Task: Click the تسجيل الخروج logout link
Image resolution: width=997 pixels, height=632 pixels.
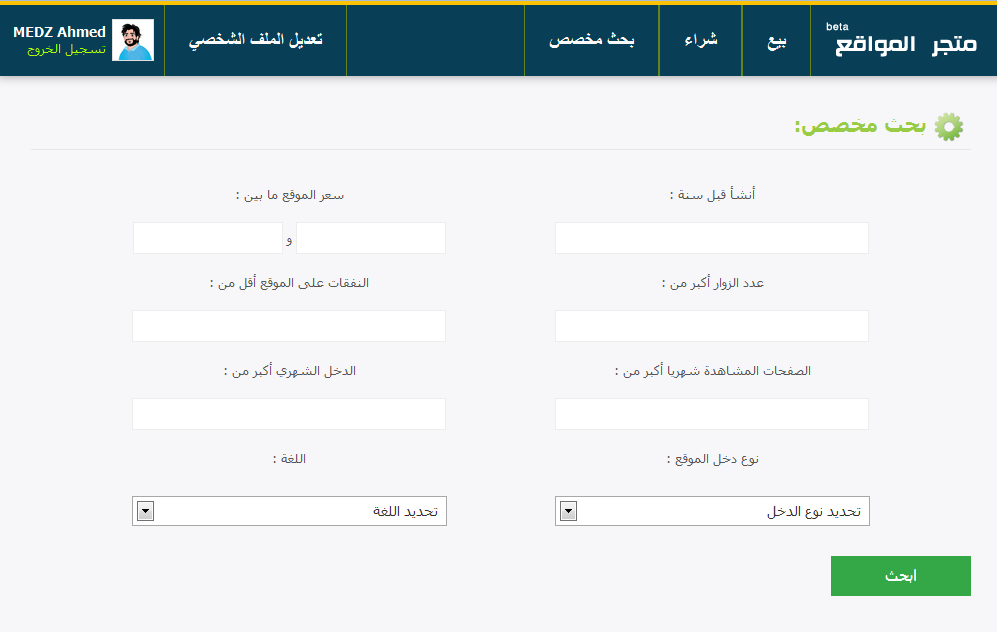Action: tap(67, 49)
